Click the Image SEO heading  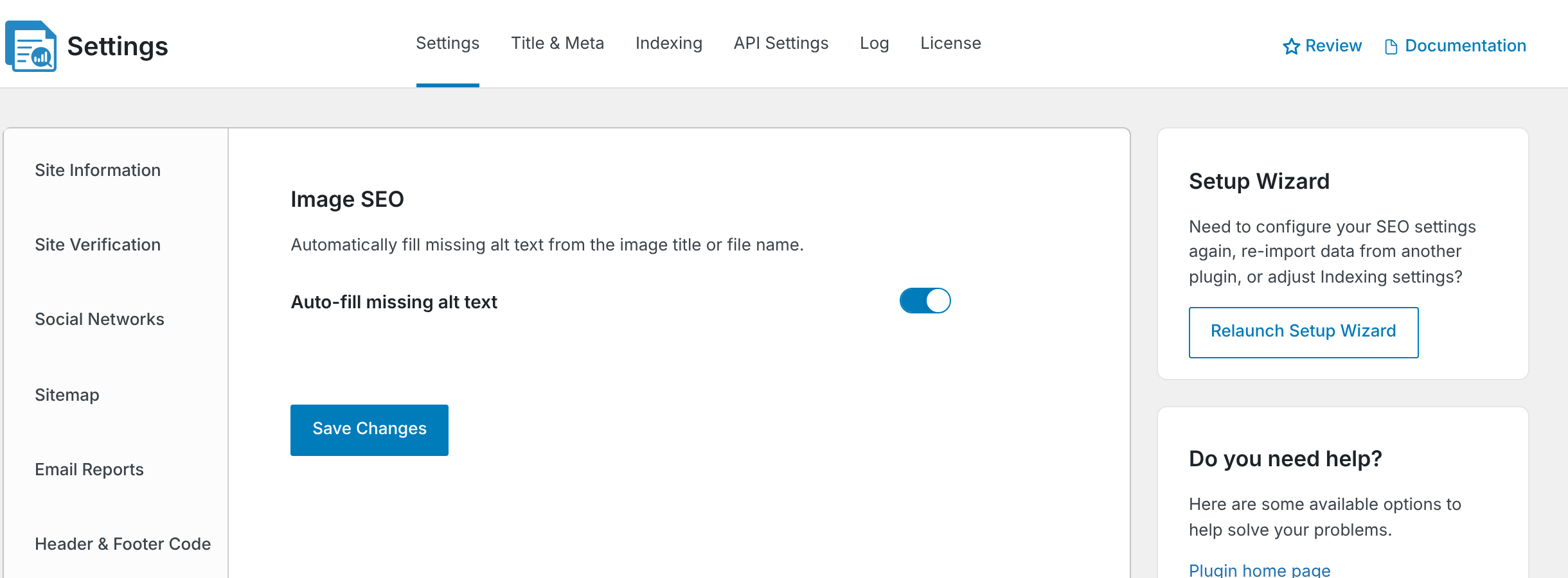[347, 200]
